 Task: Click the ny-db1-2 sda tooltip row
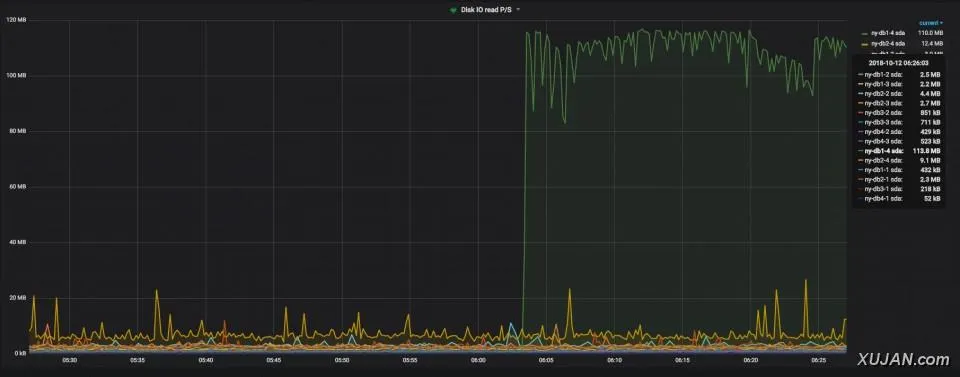tap(899, 74)
